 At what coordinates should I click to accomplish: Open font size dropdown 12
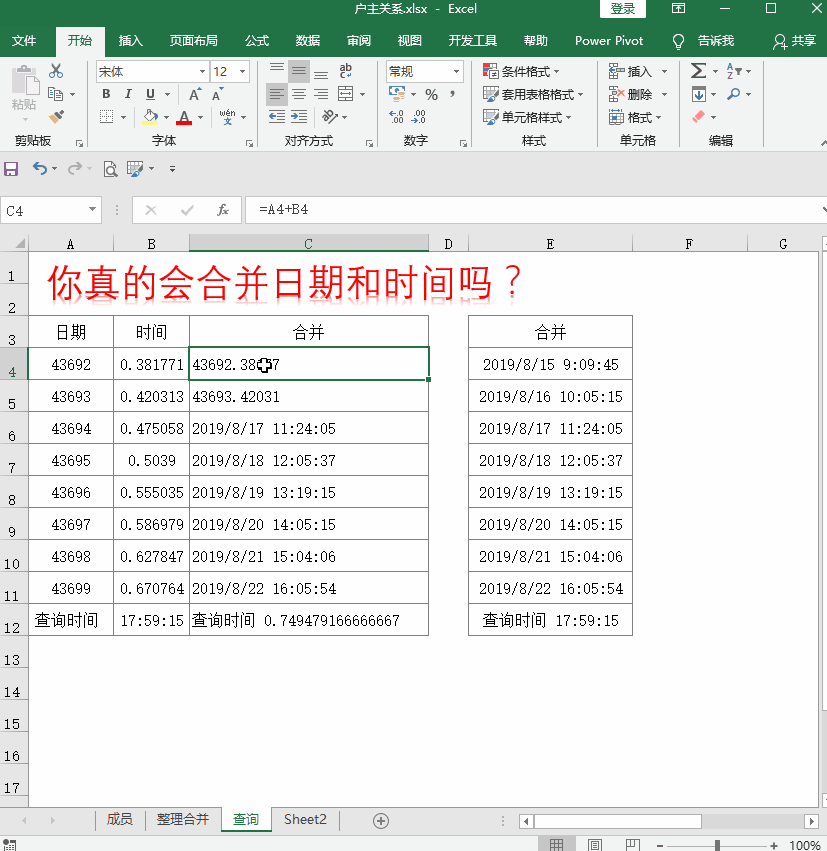pos(242,71)
